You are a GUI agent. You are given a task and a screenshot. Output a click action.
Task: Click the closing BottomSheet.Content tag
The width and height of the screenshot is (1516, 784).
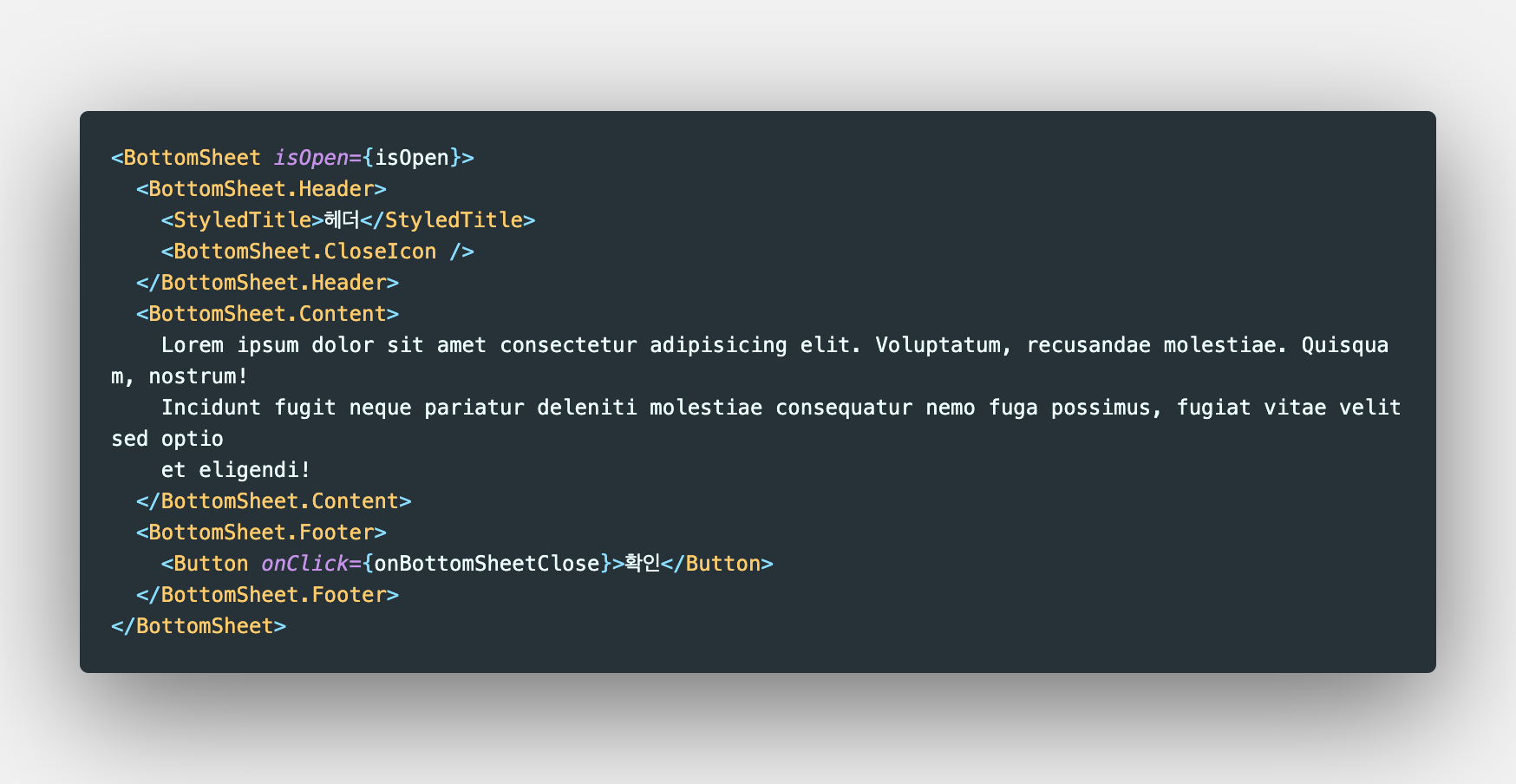pyautogui.click(x=273, y=501)
